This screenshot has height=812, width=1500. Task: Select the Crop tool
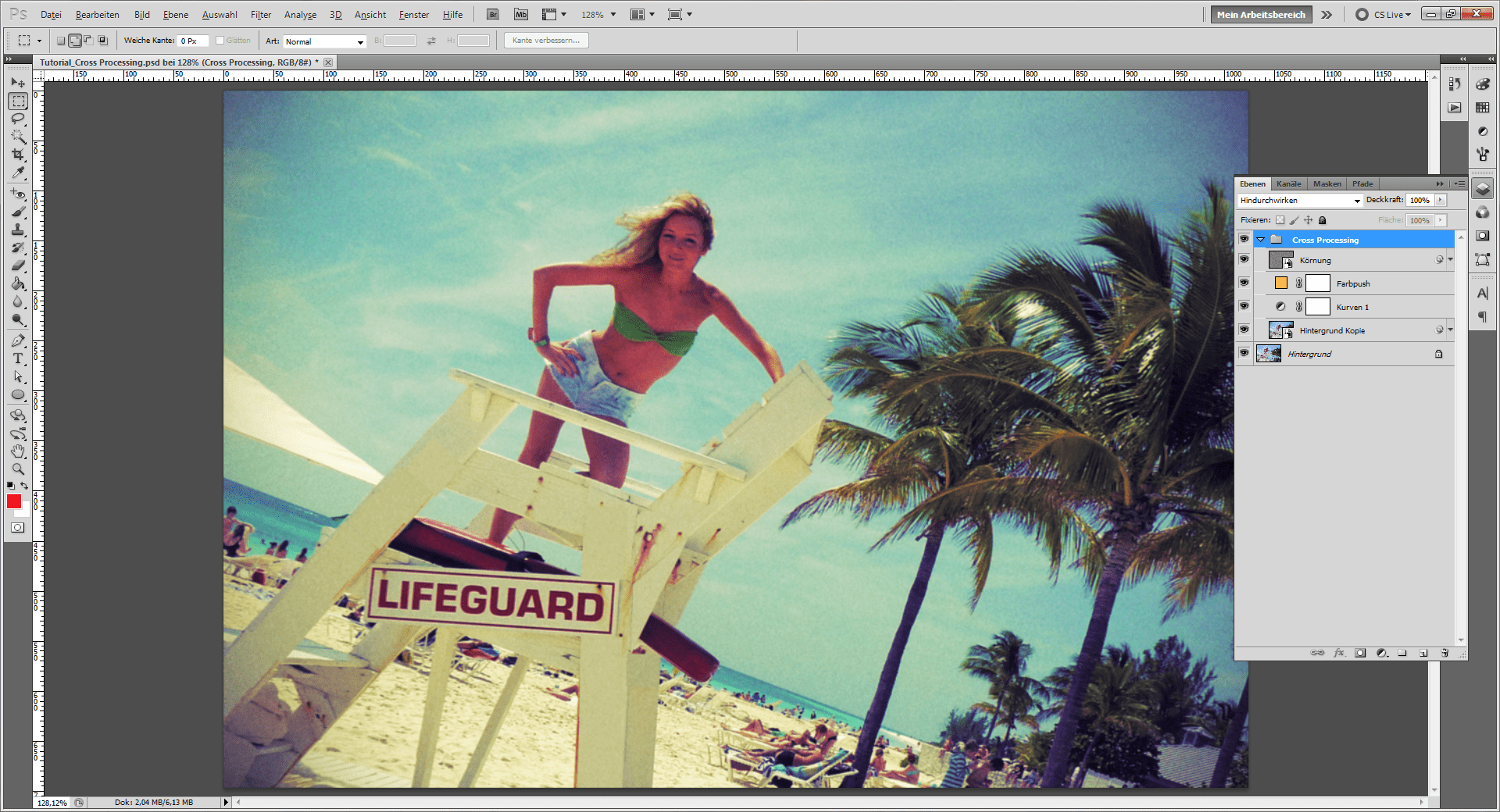point(18,155)
